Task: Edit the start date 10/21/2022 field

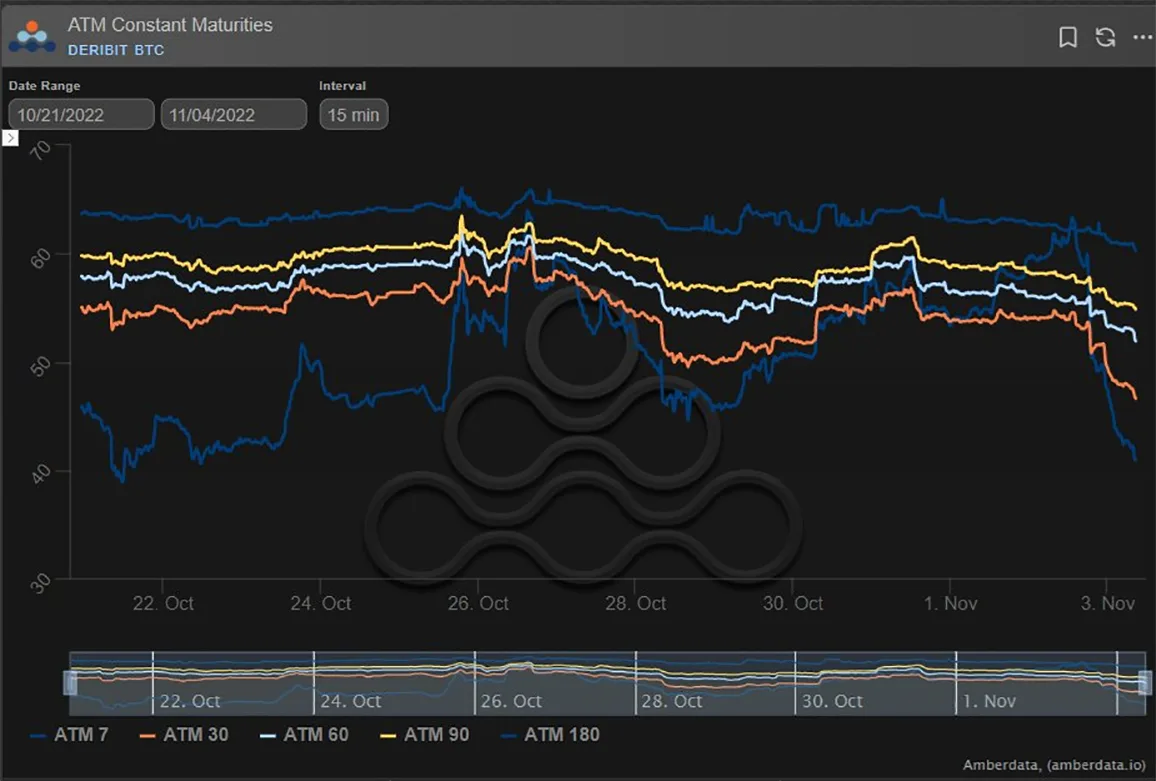Action: pyautogui.click(x=81, y=114)
